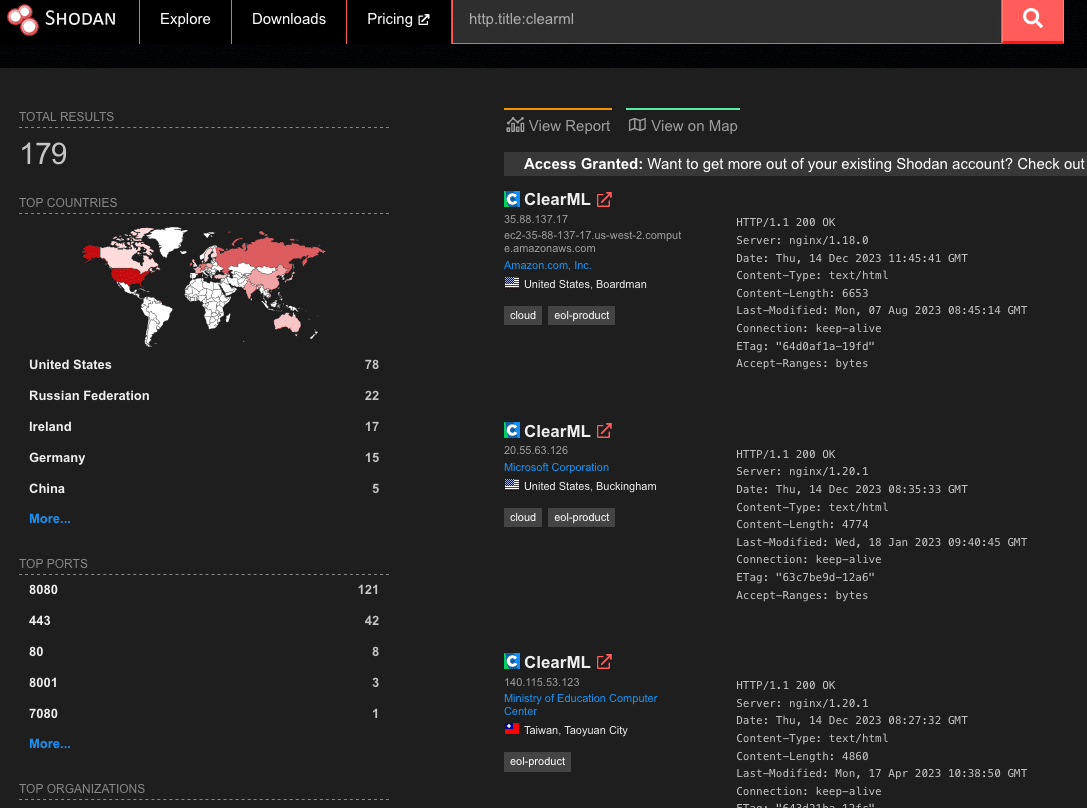
Task: Open Amazon.com, Inc. organization link
Action: click(548, 265)
